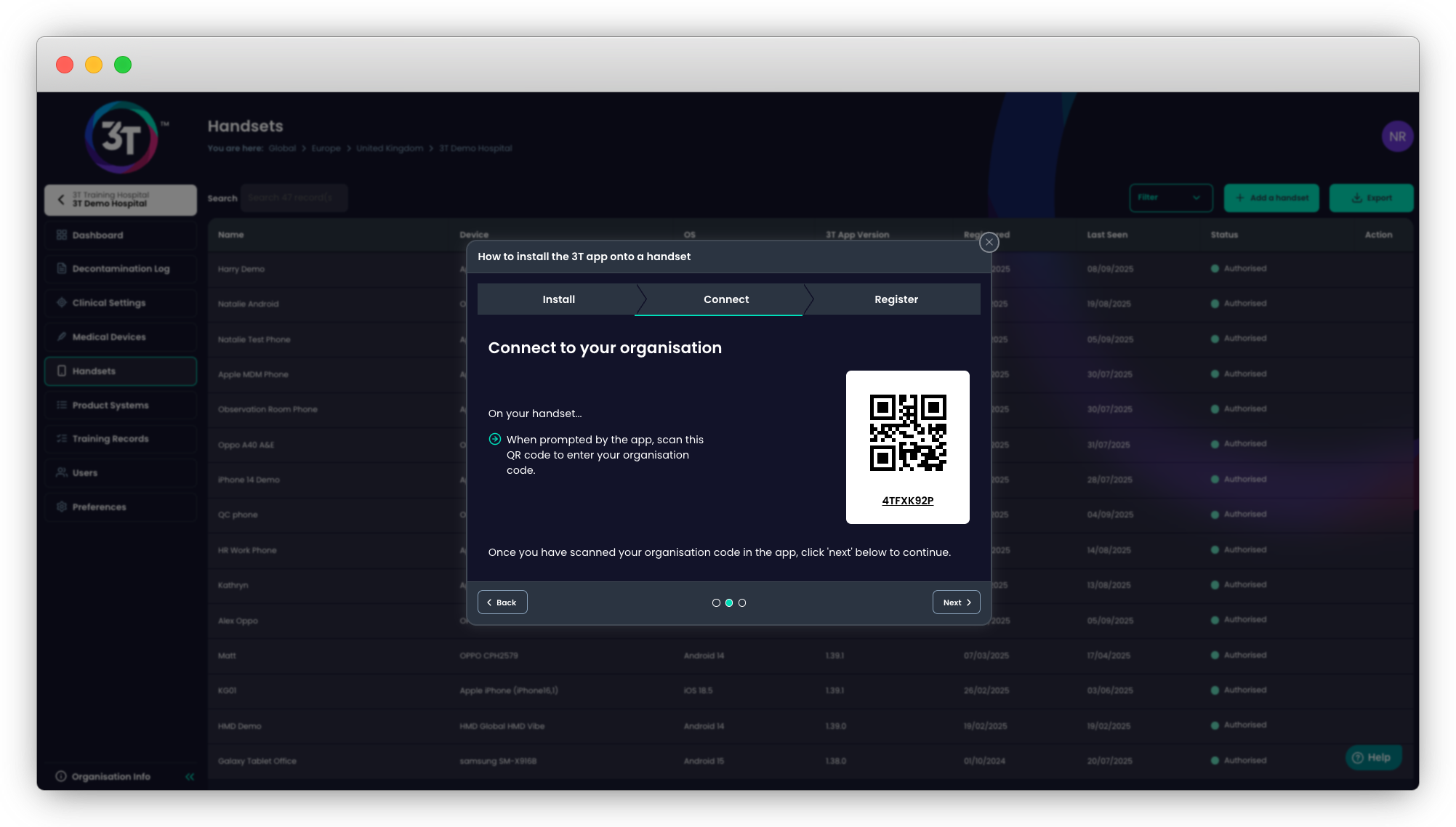
Task: Click the Authorised status dot for Matt
Action: [x=1215, y=655]
